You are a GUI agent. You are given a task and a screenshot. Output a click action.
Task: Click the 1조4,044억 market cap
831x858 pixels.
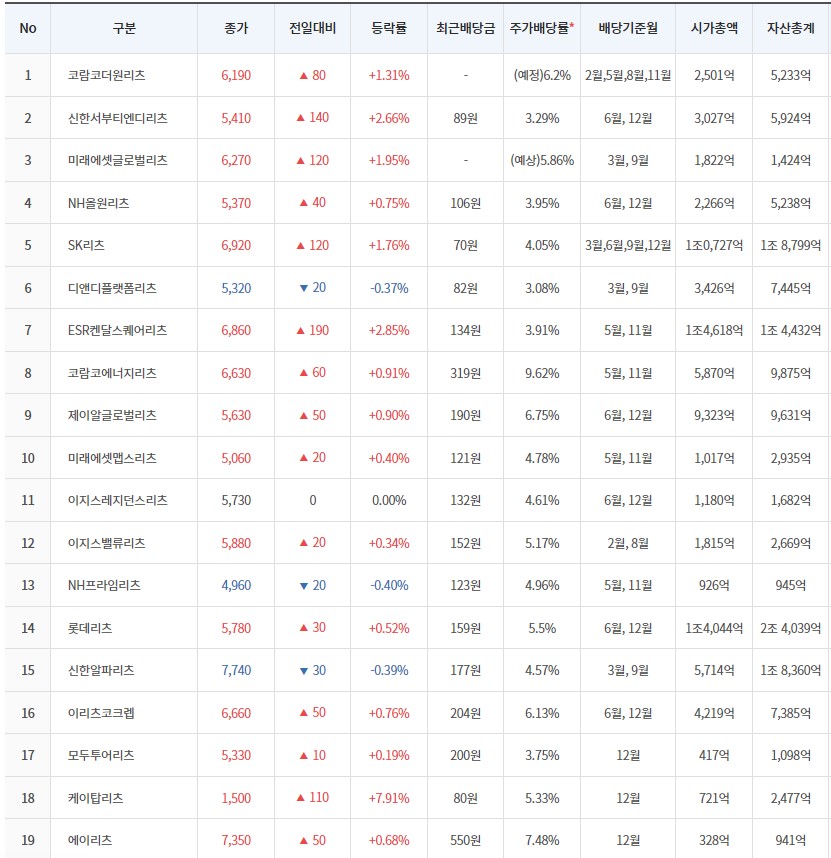click(714, 628)
